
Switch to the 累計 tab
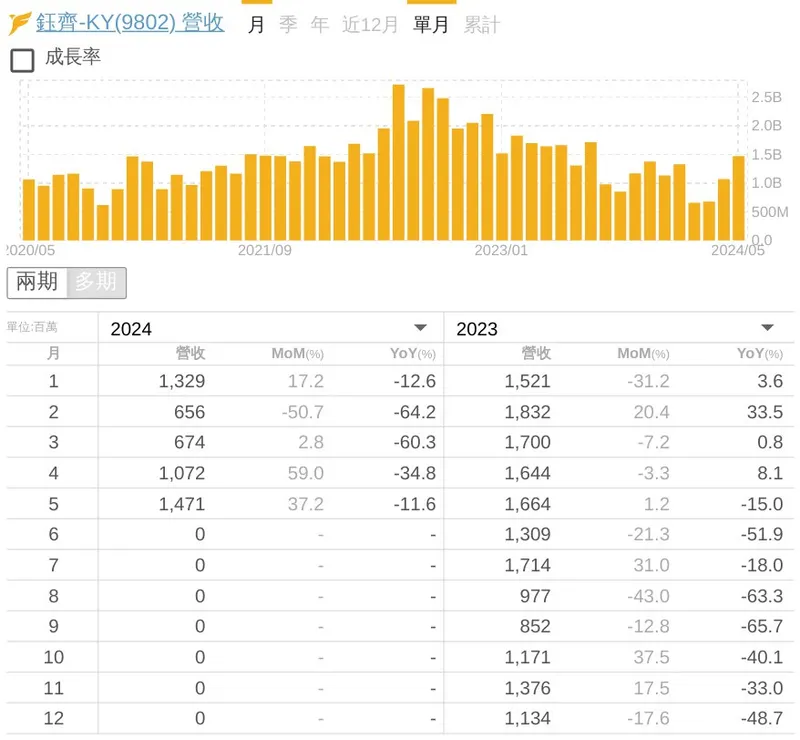click(482, 24)
